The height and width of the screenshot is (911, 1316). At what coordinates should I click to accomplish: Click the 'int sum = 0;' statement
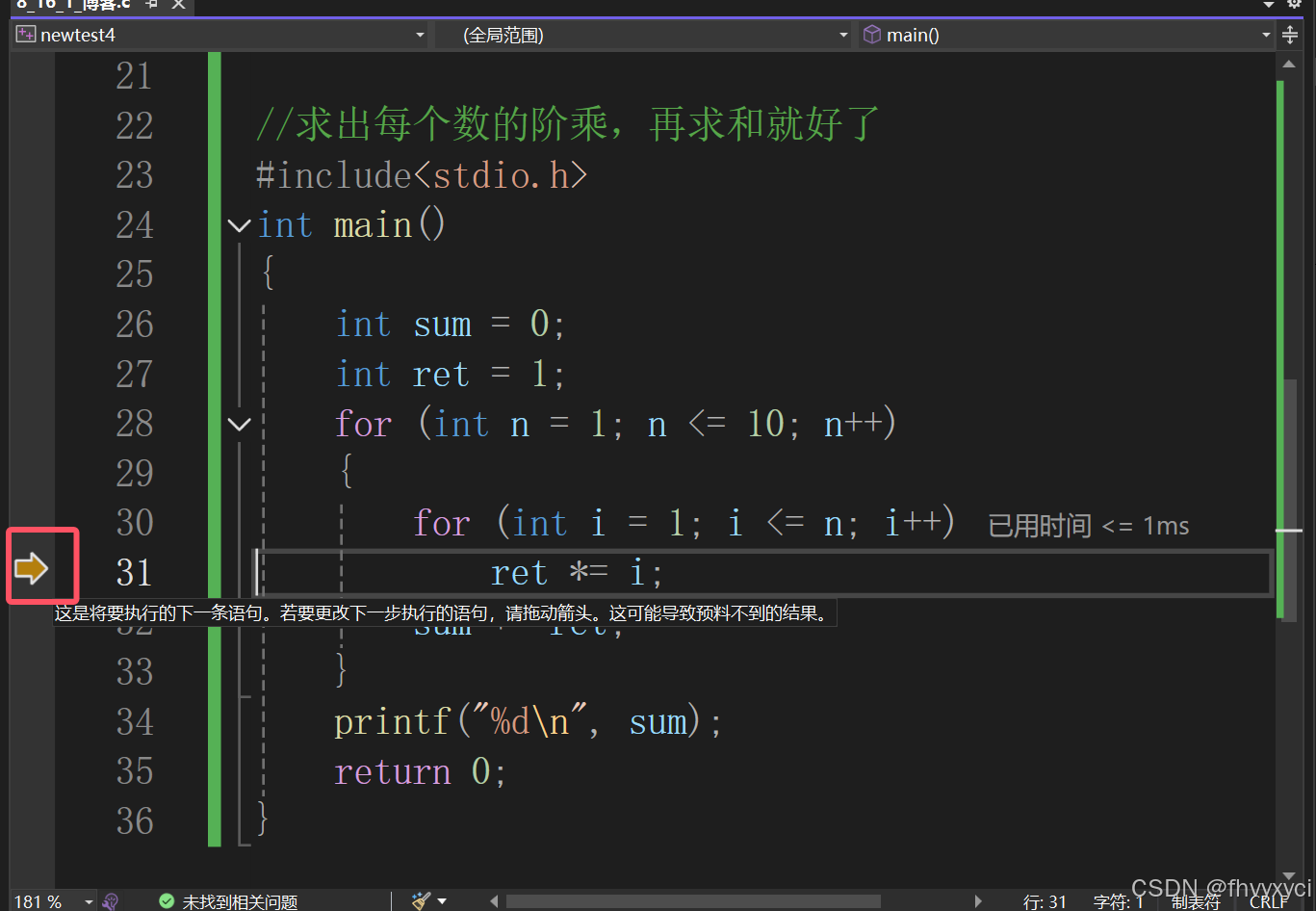[x=450, y=325]
